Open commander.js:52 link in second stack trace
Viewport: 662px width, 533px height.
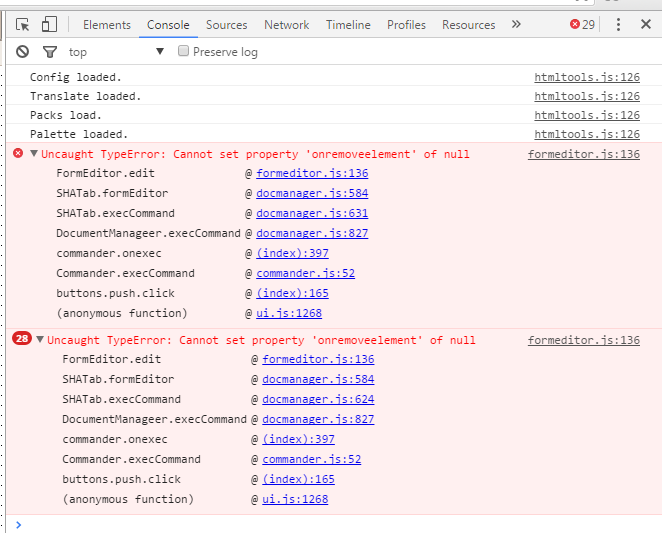(312, 459)
